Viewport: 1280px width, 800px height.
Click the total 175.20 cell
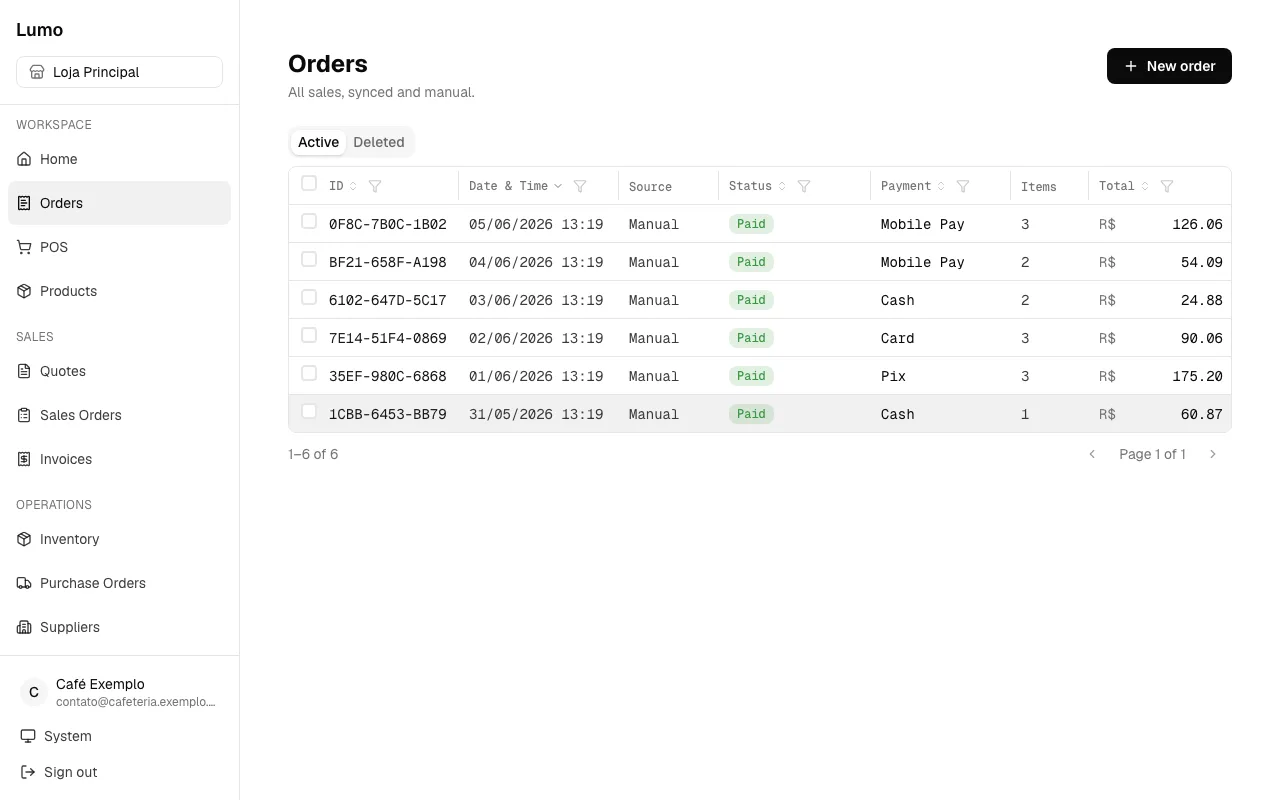tap(1197, 376)
